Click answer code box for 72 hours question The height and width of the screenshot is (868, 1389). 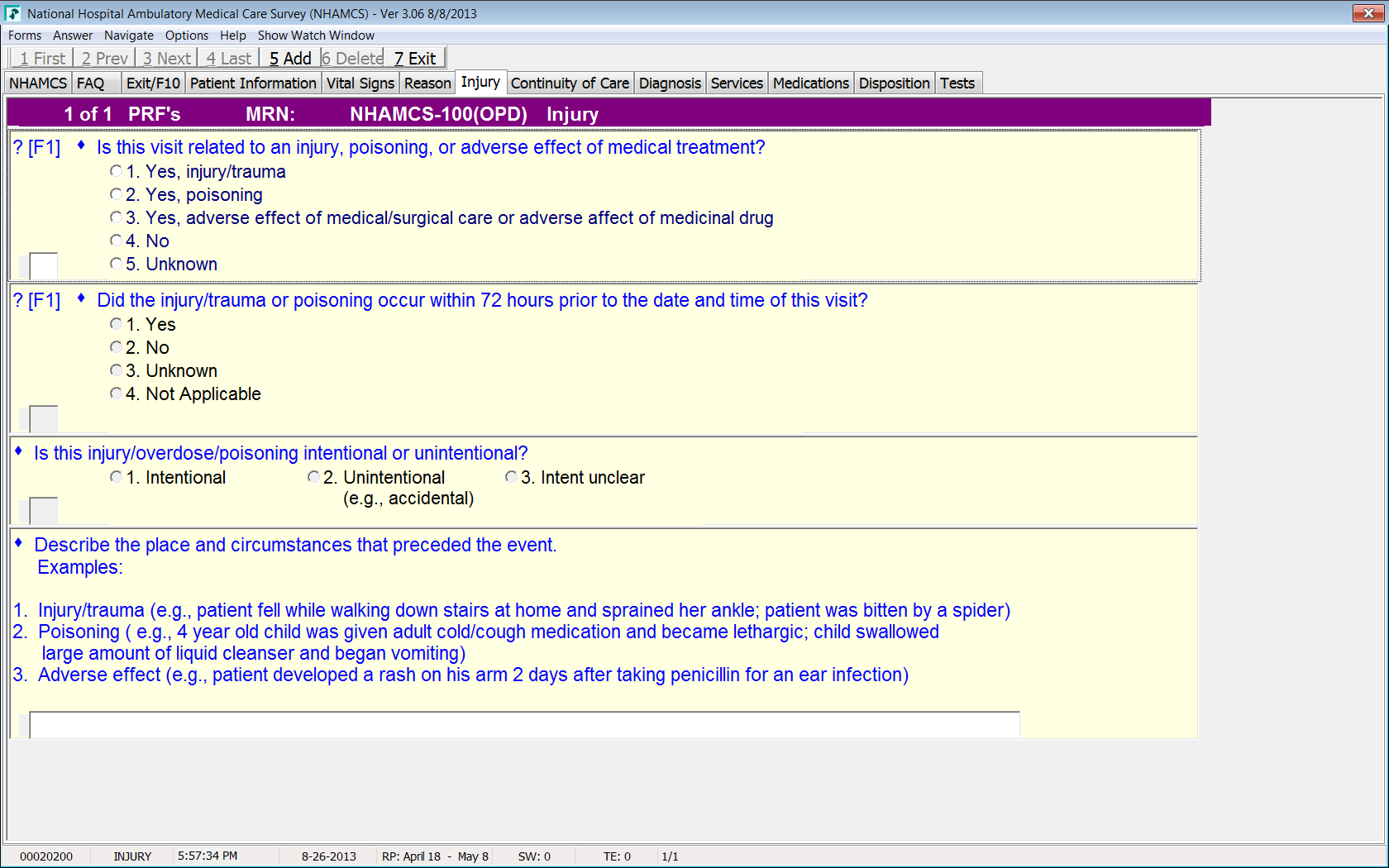pyautogui.click(x=44, y=419)
